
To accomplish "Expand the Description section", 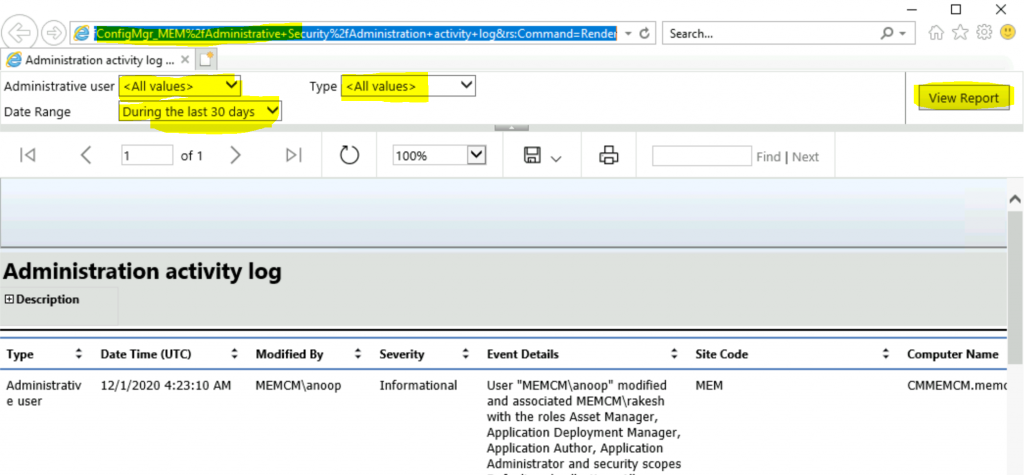I will [x=9, y=299].
